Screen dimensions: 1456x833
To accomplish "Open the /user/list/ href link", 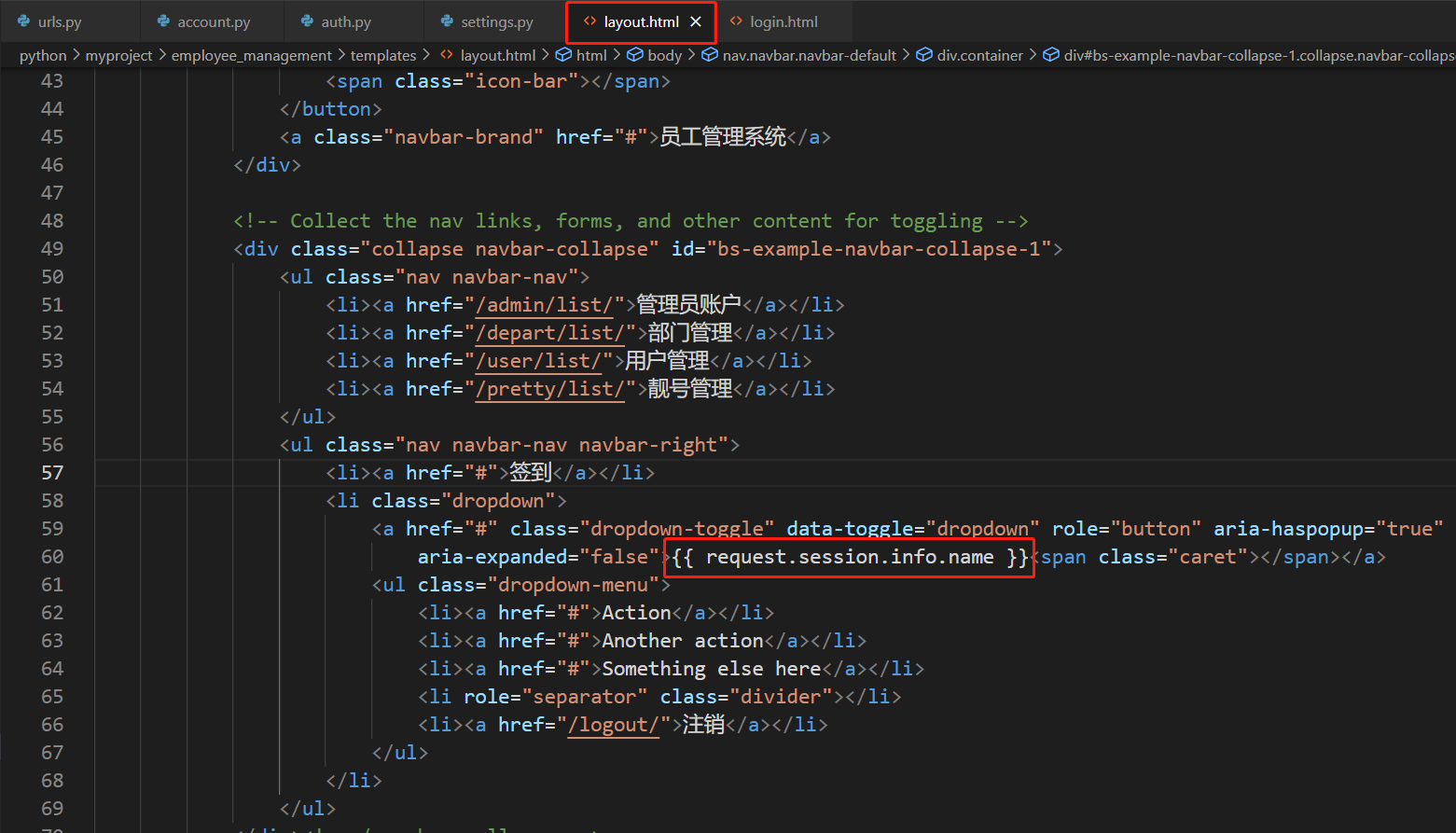I will (538, 361).
